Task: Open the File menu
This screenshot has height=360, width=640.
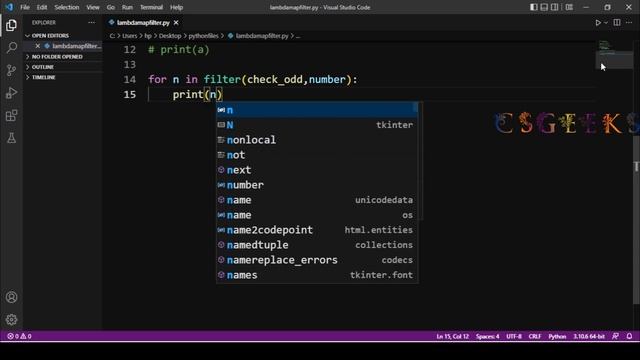Action: point(25,7)
